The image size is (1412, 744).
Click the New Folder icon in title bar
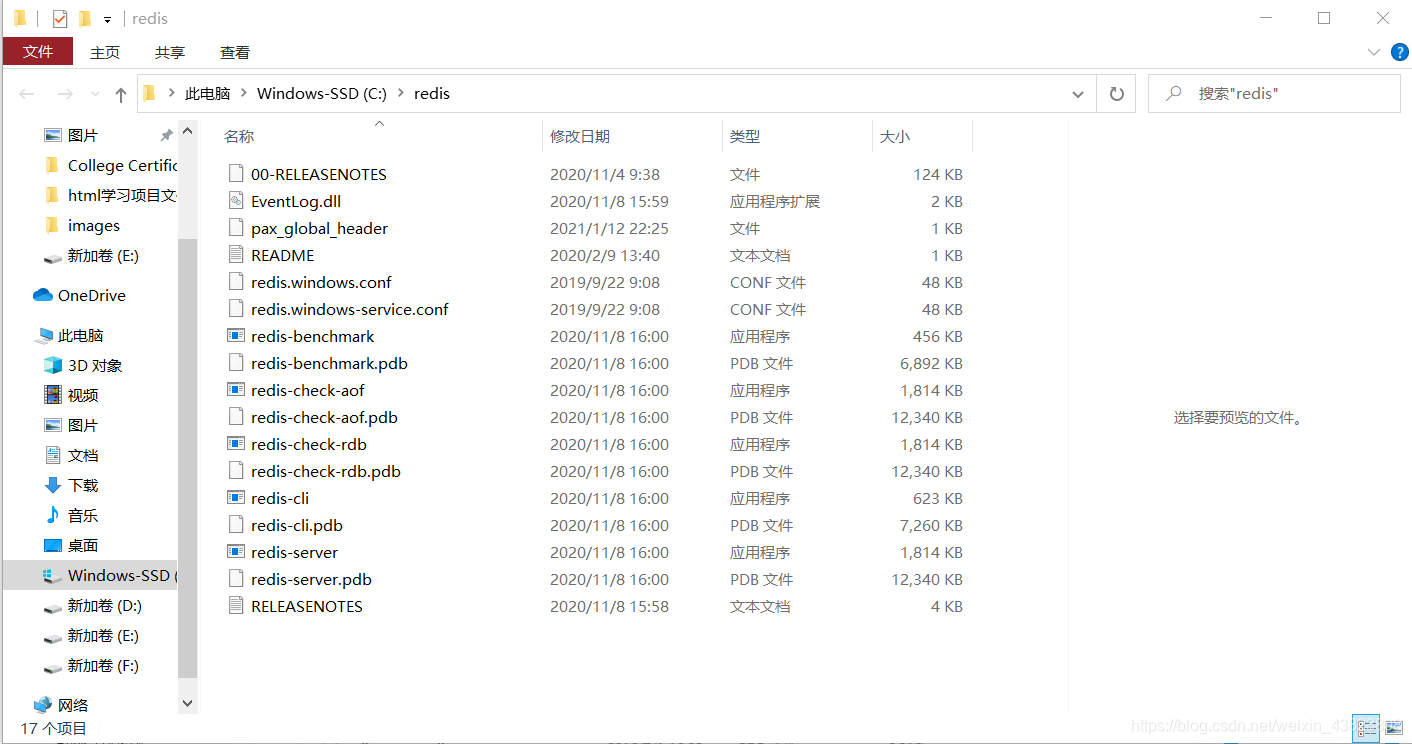(85, 18)
